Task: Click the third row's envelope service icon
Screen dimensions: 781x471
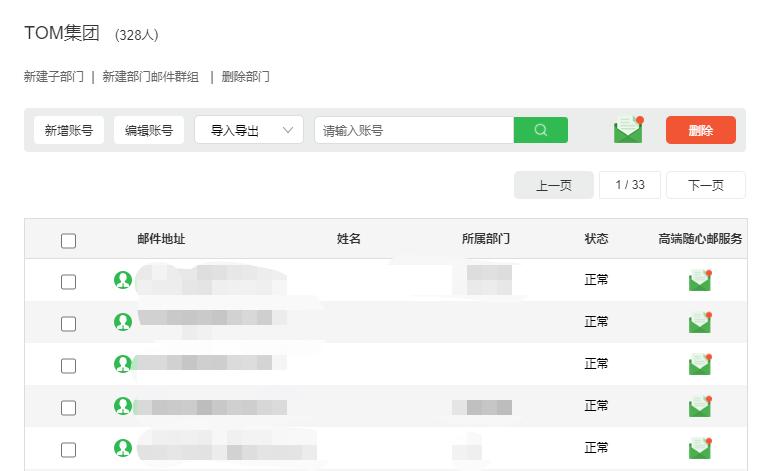Action: [x=700, y=364]
